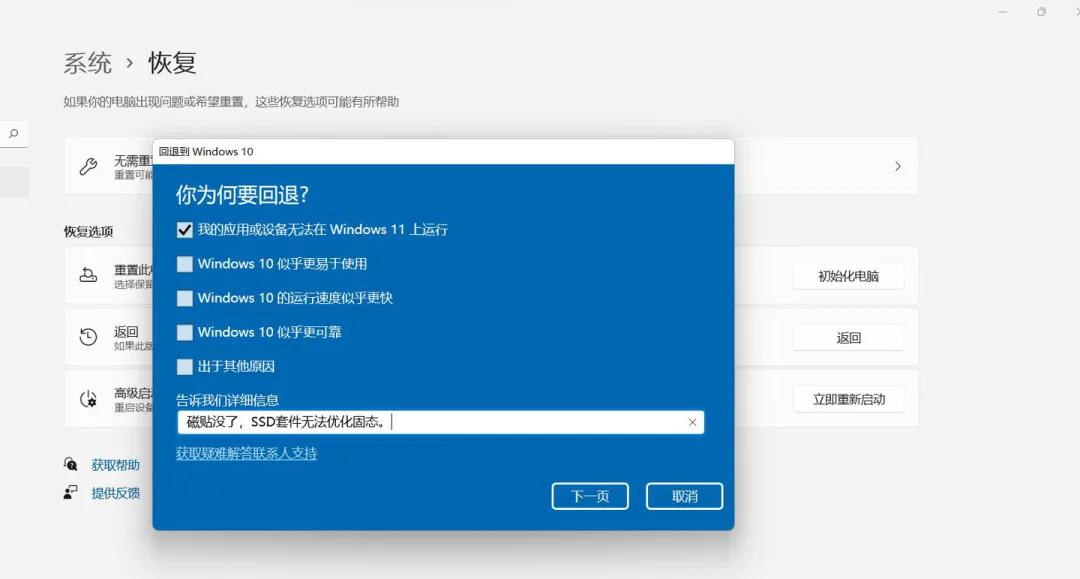Expand the troubleshooting row via its chevron
Viewport: 1080px width, 579px height.
tap(897, 166)
